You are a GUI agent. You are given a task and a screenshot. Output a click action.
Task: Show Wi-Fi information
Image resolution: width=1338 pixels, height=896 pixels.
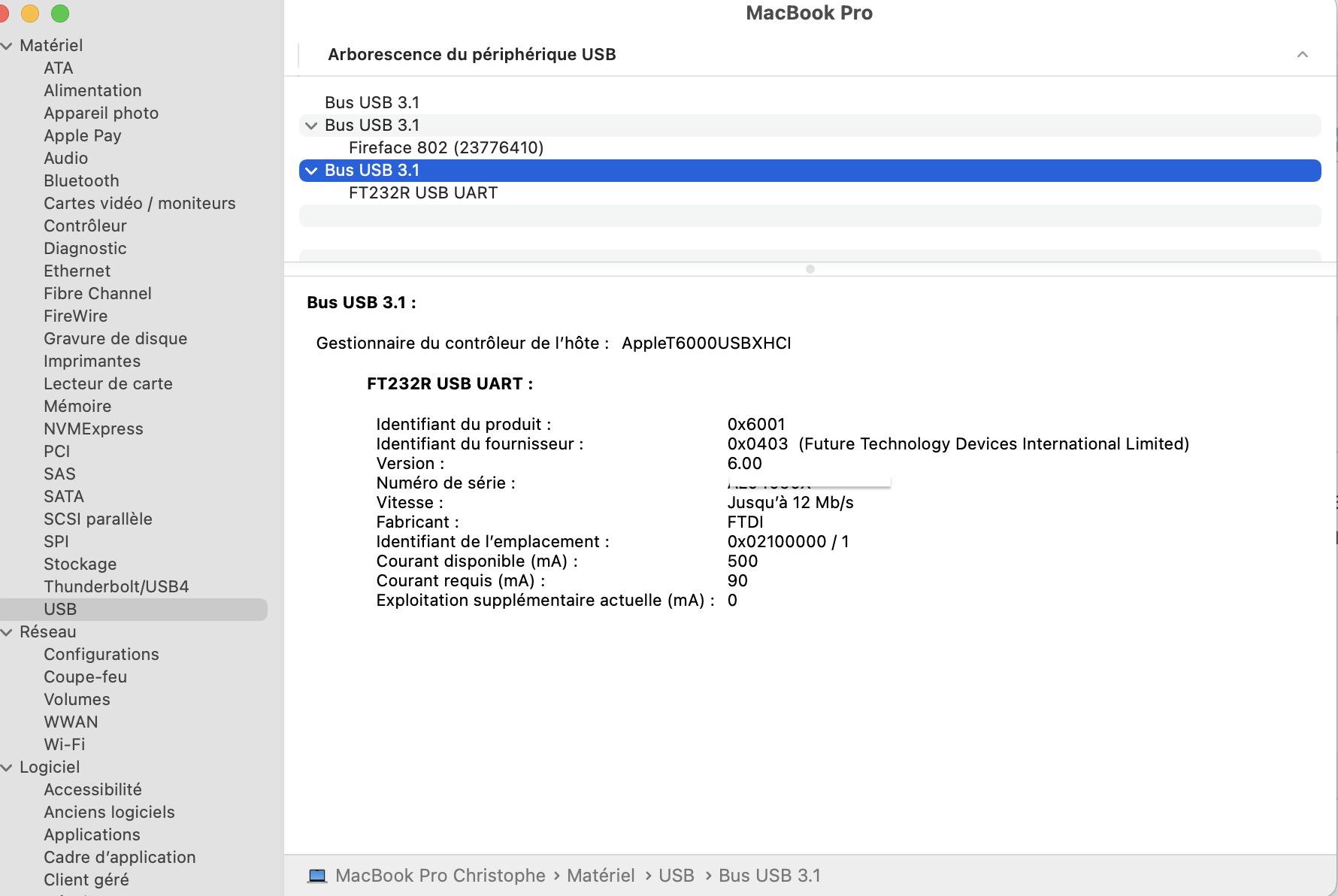point(65,745)
